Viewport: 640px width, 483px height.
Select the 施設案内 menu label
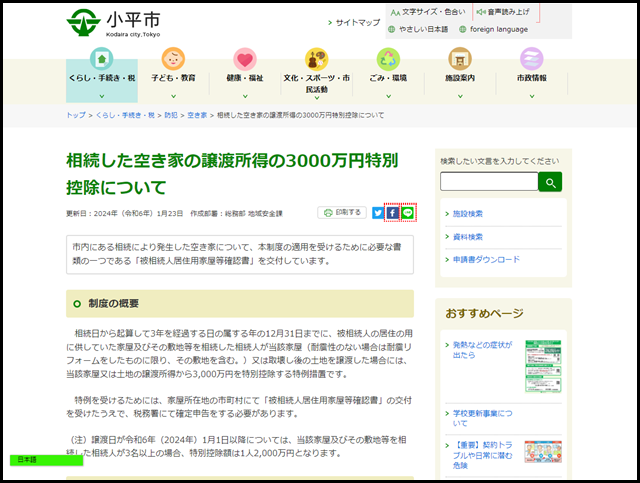[460, 78]
